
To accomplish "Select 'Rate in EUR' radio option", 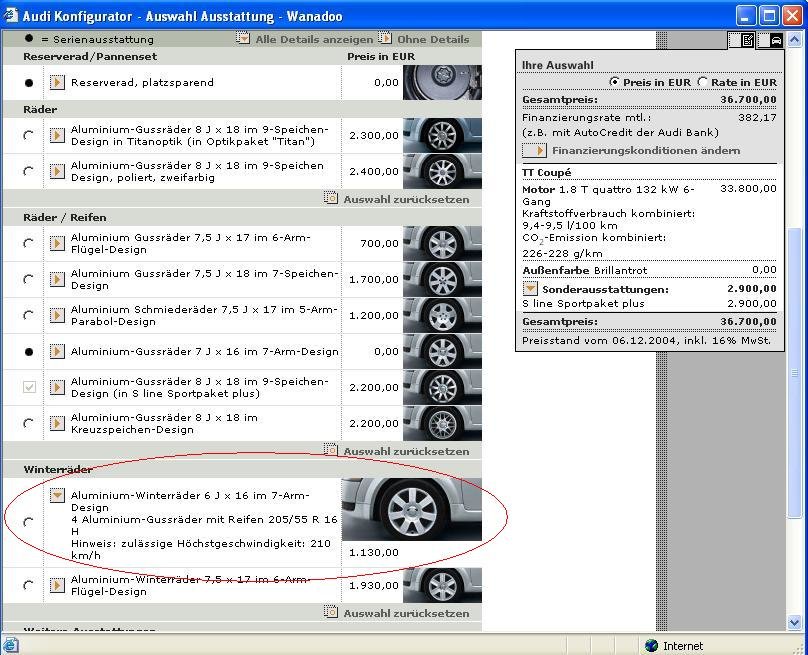I will [703, 82].
